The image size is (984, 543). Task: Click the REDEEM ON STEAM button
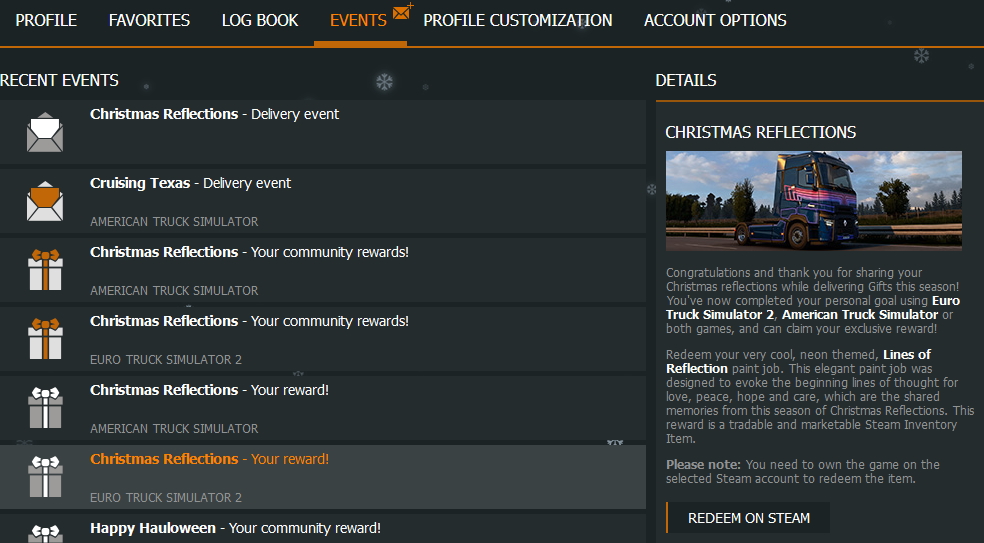[x=748, y=518]
